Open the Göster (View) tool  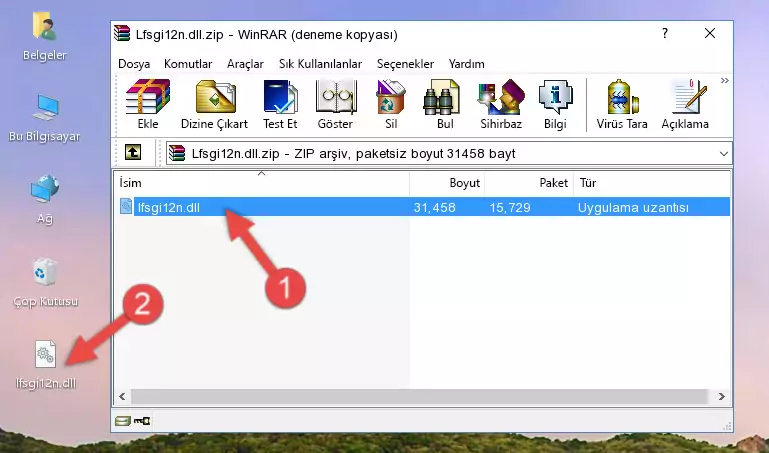coord(335,104)
